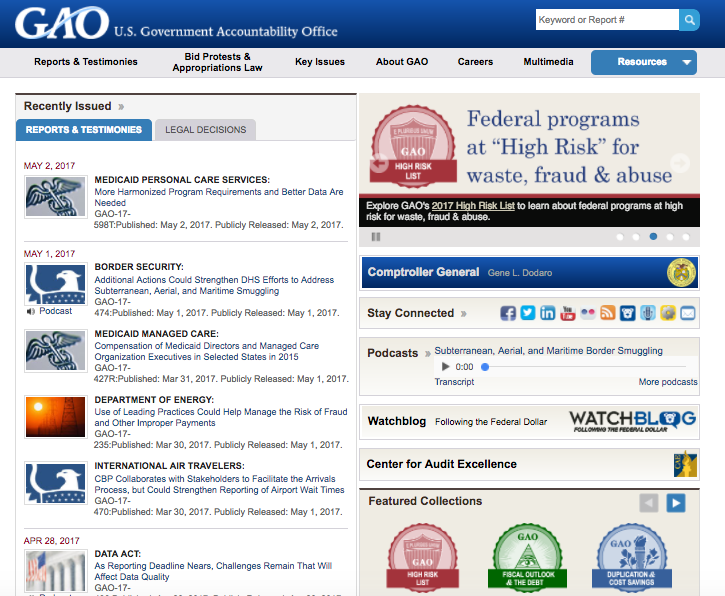This screenshot has height=596, width=725.
Task: Open DATA Act reporting deadline link
Action: 213,571
